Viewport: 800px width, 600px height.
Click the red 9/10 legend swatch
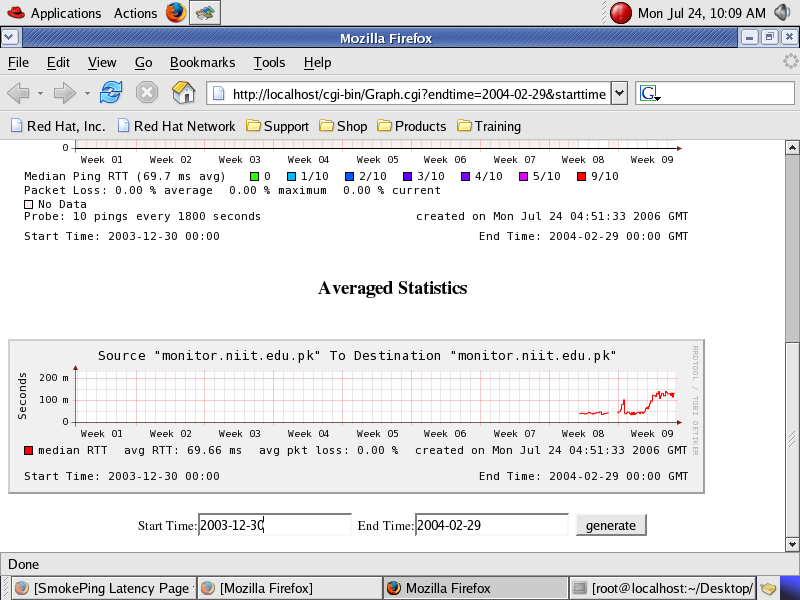[x=581, y=176]
